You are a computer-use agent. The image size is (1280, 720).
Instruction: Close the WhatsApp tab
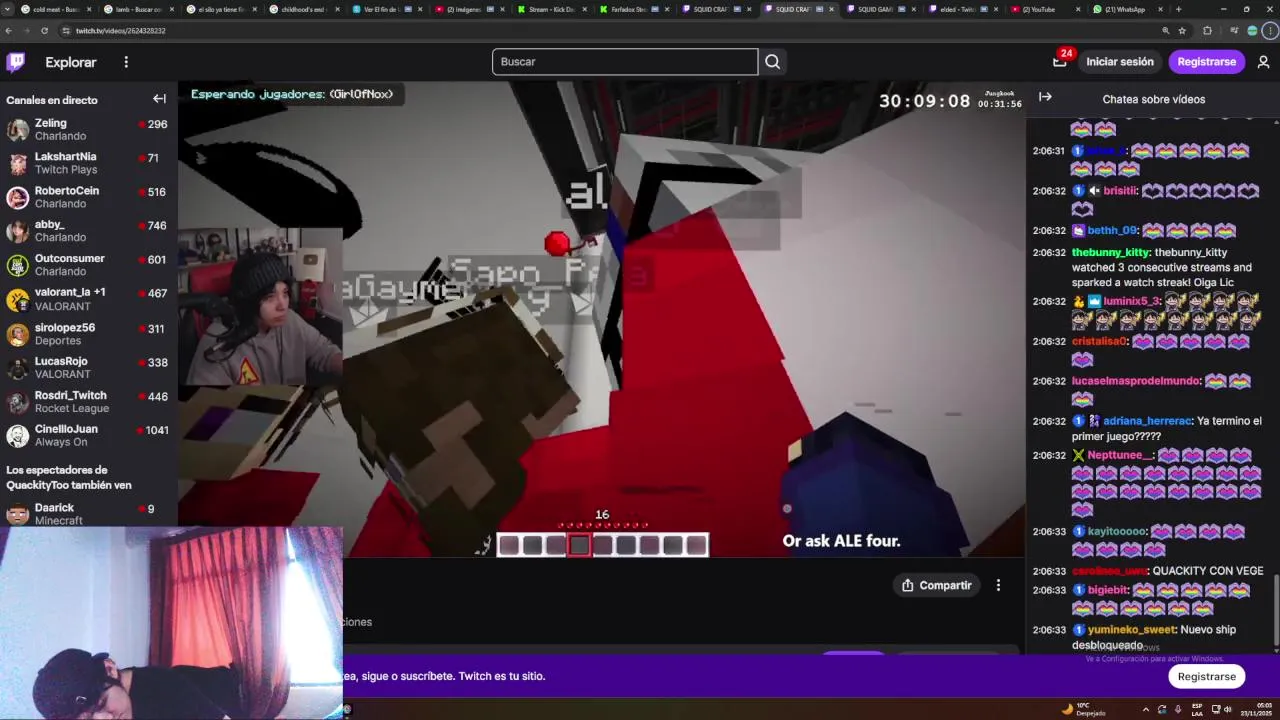click(x=1159, y=9)
